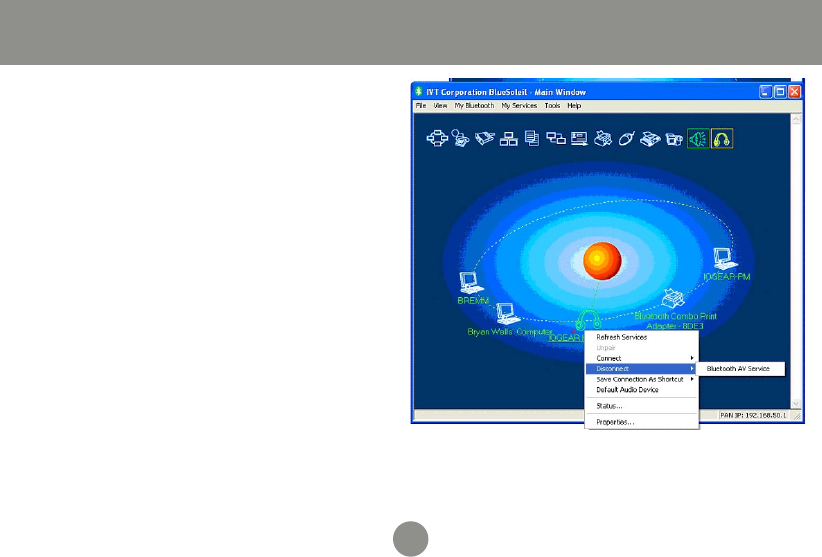822x557 pixels.
Task: Select the Object Push service icon
Action: [x=579, y=138]
